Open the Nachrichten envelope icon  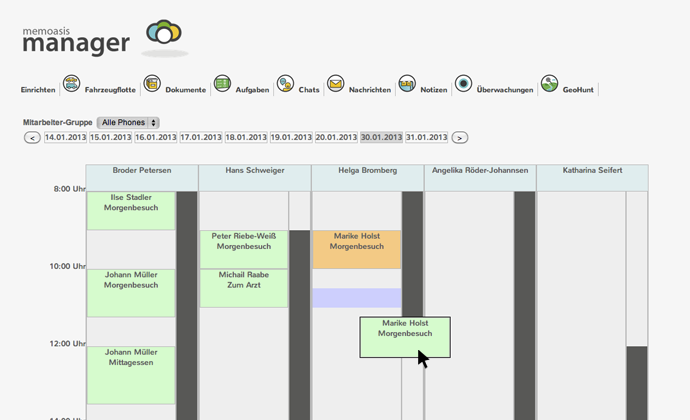335,83
